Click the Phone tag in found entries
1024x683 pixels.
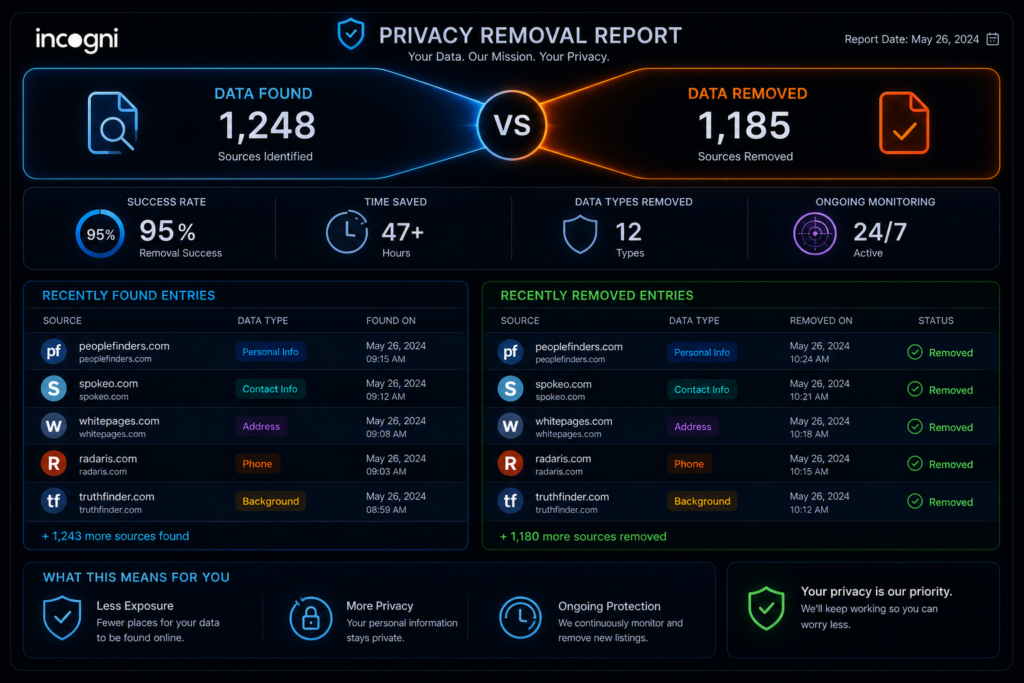click(x=257, y=464)
